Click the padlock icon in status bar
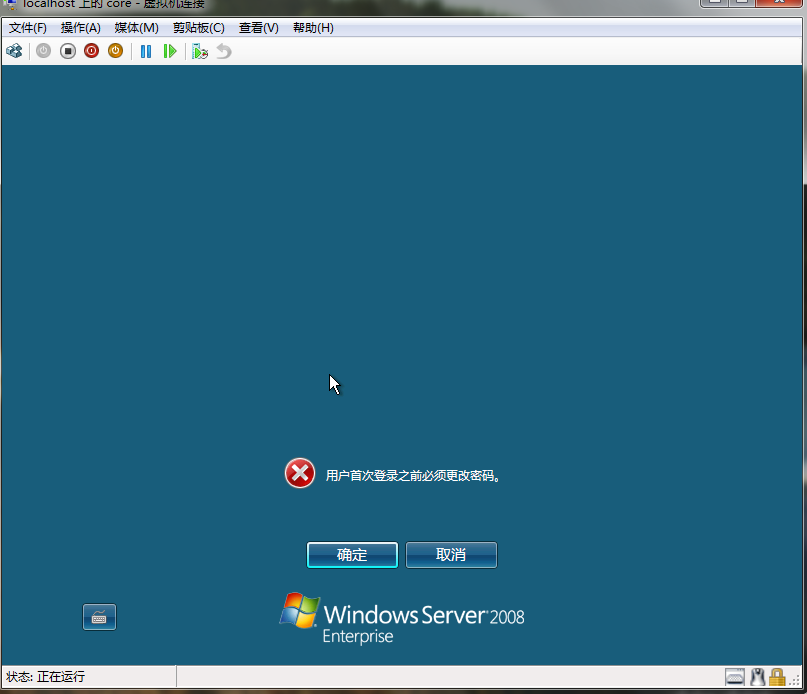Screen dimensions: 807x694 (777, 677)
